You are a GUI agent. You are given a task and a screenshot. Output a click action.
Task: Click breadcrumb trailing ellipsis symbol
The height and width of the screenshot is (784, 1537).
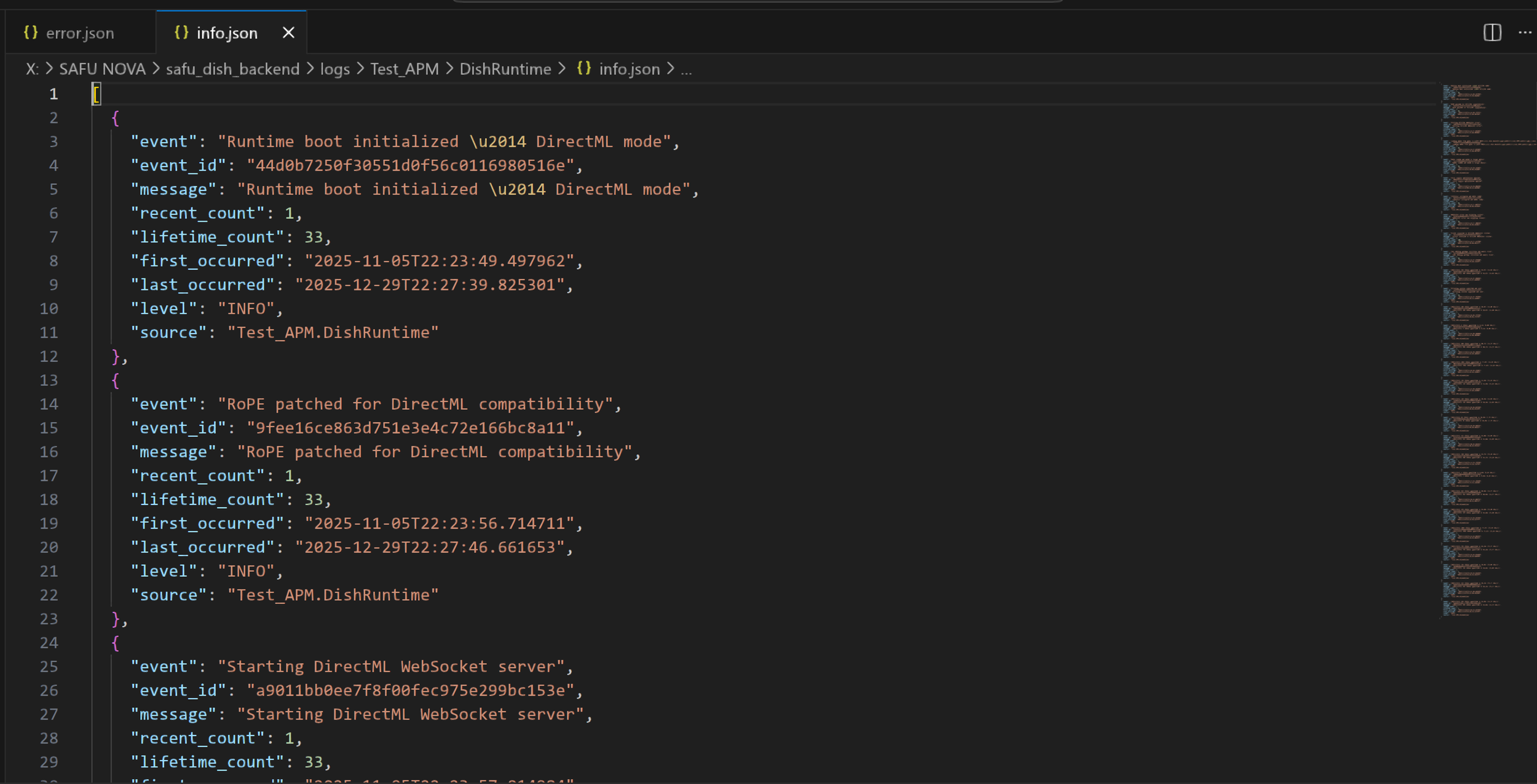[687, 69]
